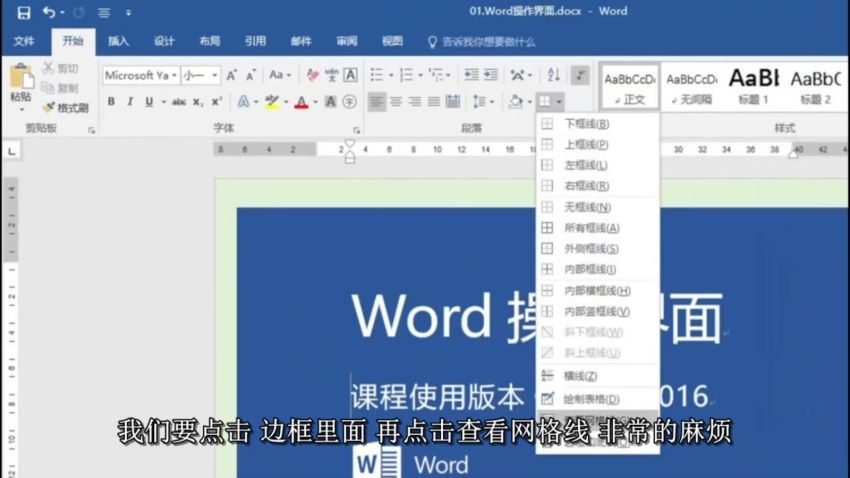Increase paragraph indent
The height and width of the screenshot is (478, 850).
(x=491, y=75)
